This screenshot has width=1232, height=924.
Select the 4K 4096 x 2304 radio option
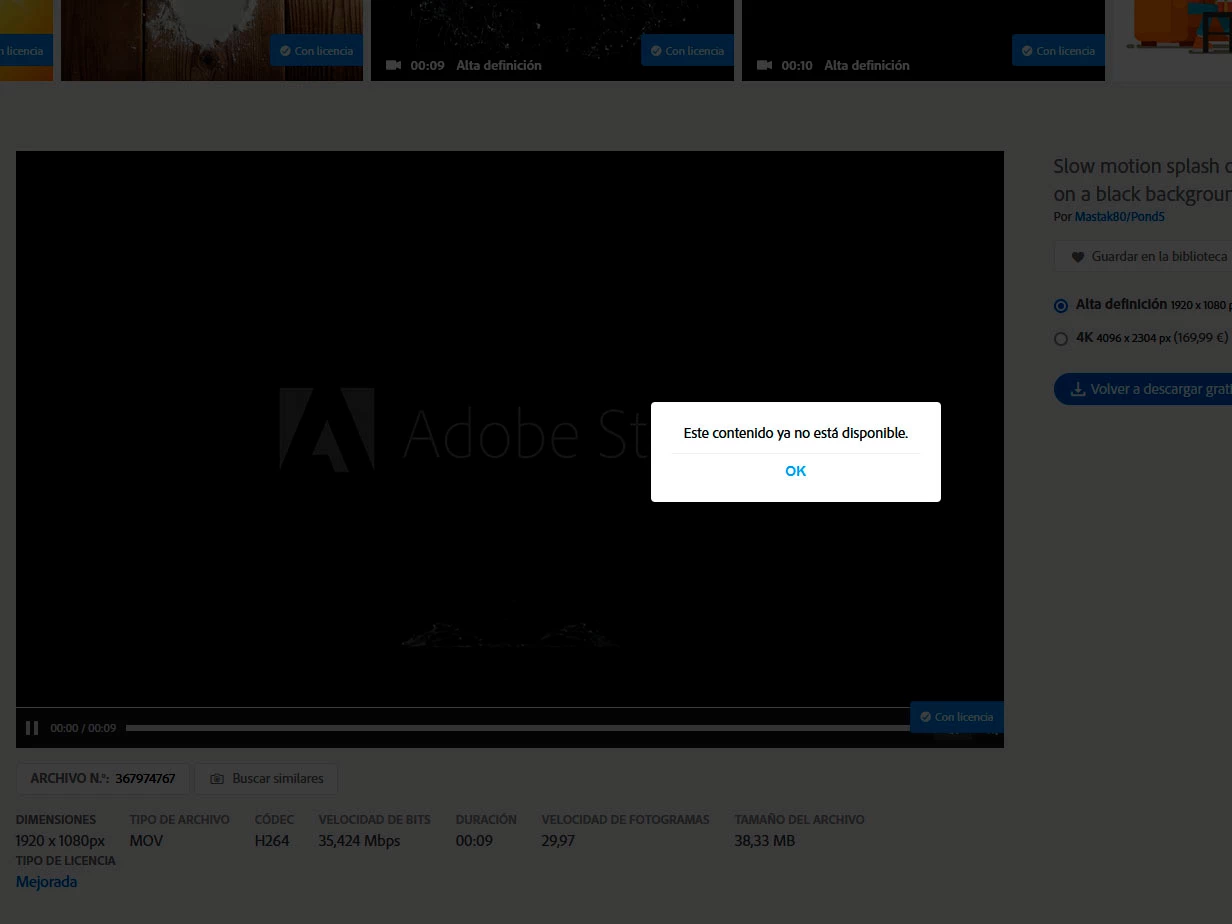click(x=1061, y=339)
